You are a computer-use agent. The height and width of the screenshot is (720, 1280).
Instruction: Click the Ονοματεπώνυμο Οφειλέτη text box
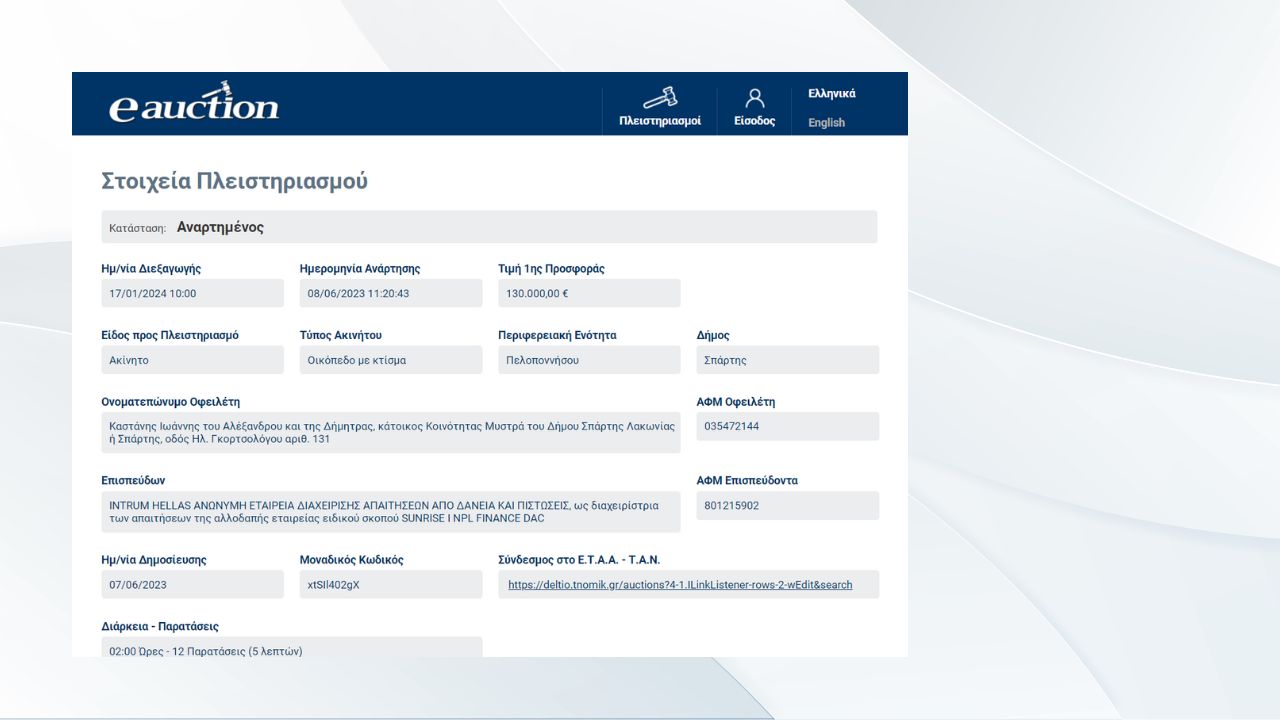click(x=390, y=432)
